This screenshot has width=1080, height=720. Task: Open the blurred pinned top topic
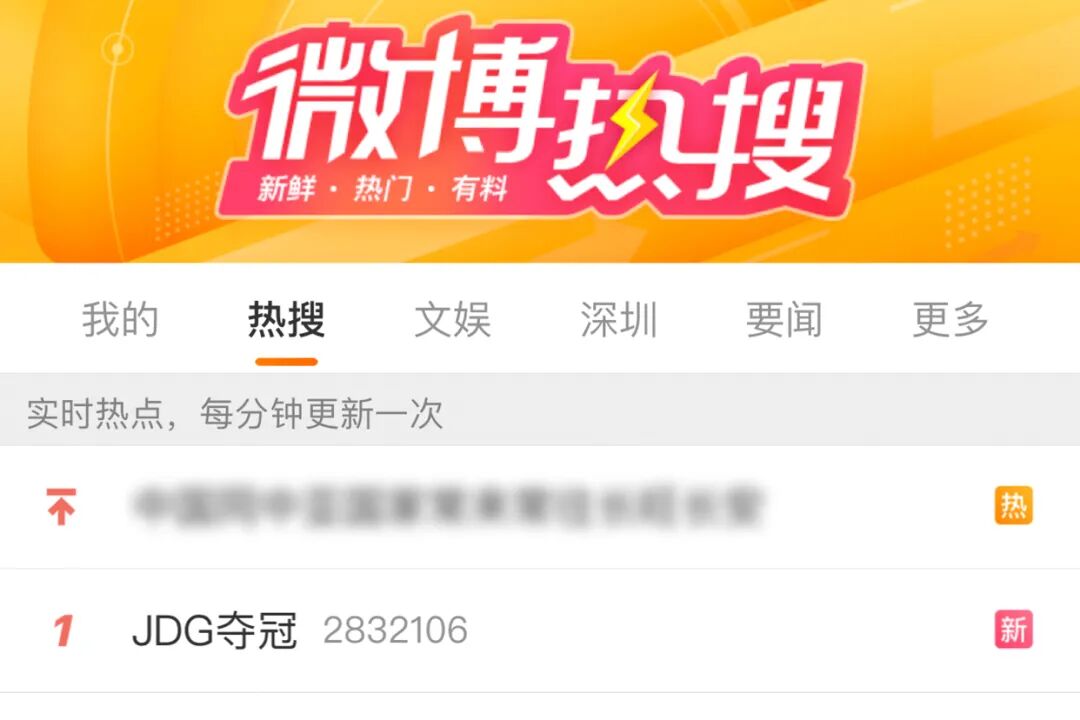(x=448, y=506)
